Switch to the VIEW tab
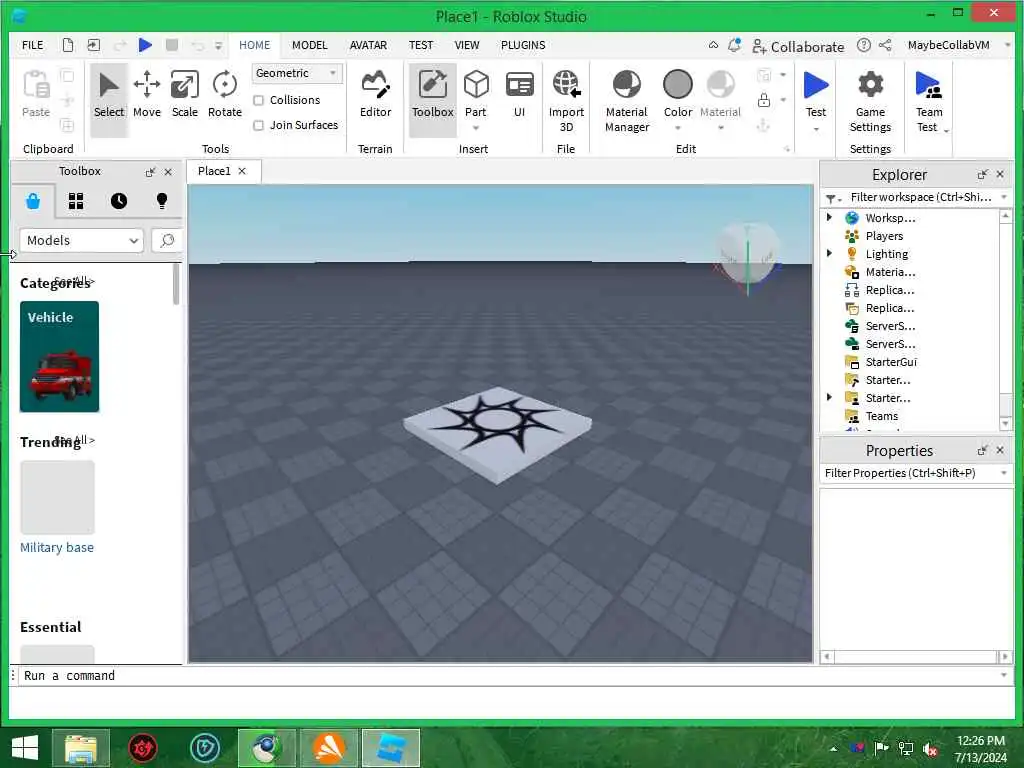 (x=467, y=45)
